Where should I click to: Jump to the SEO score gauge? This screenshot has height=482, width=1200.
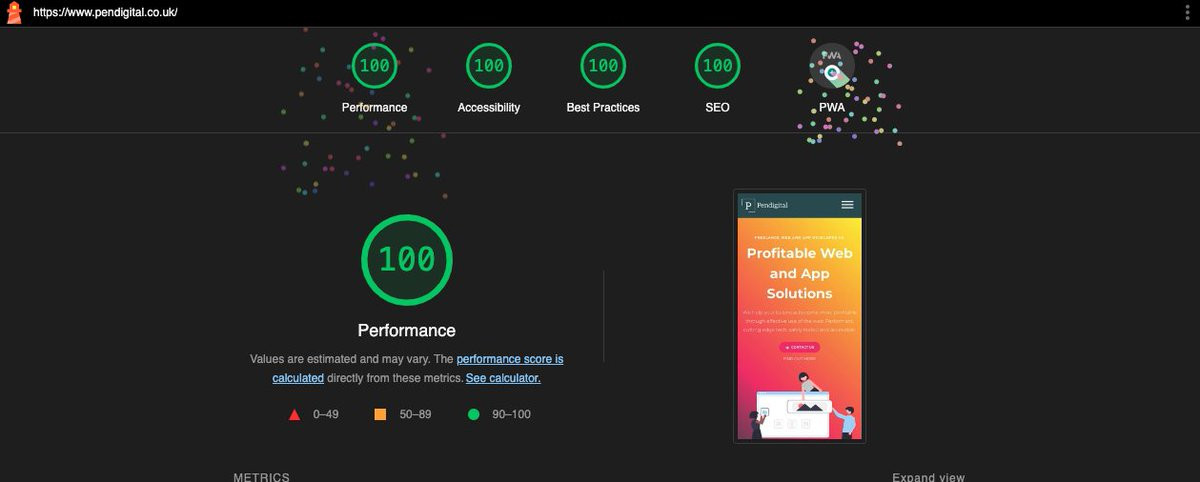pyautogui.click(x=717, y=79)
